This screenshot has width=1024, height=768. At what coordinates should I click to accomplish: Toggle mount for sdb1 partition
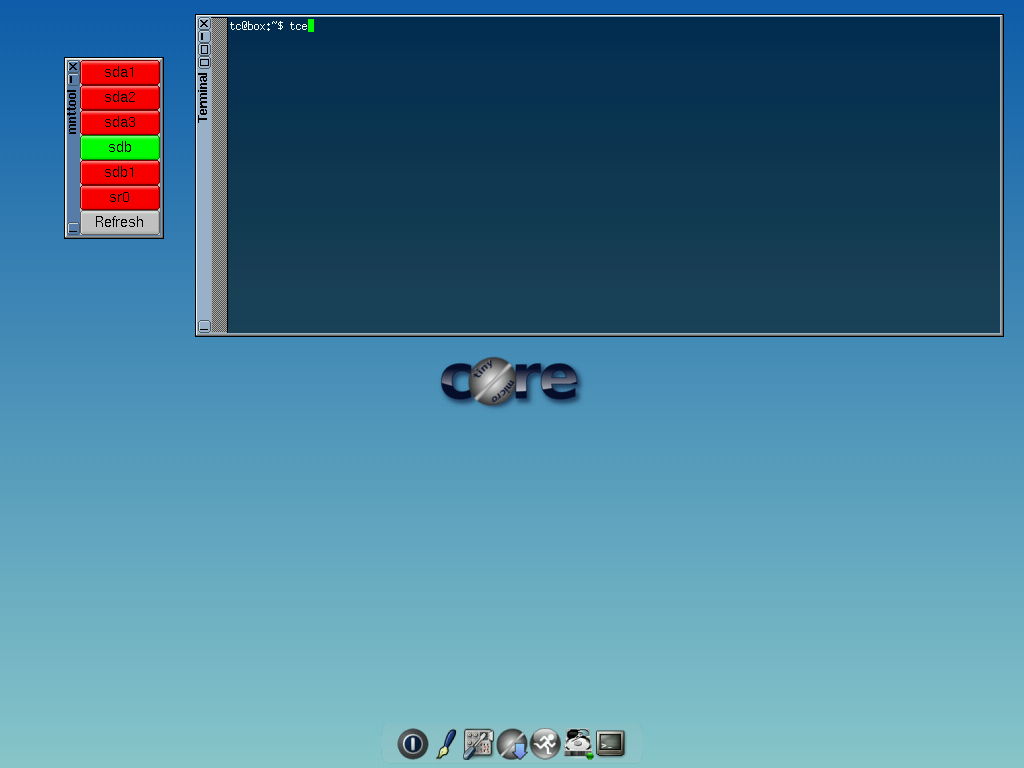point(120,173)
